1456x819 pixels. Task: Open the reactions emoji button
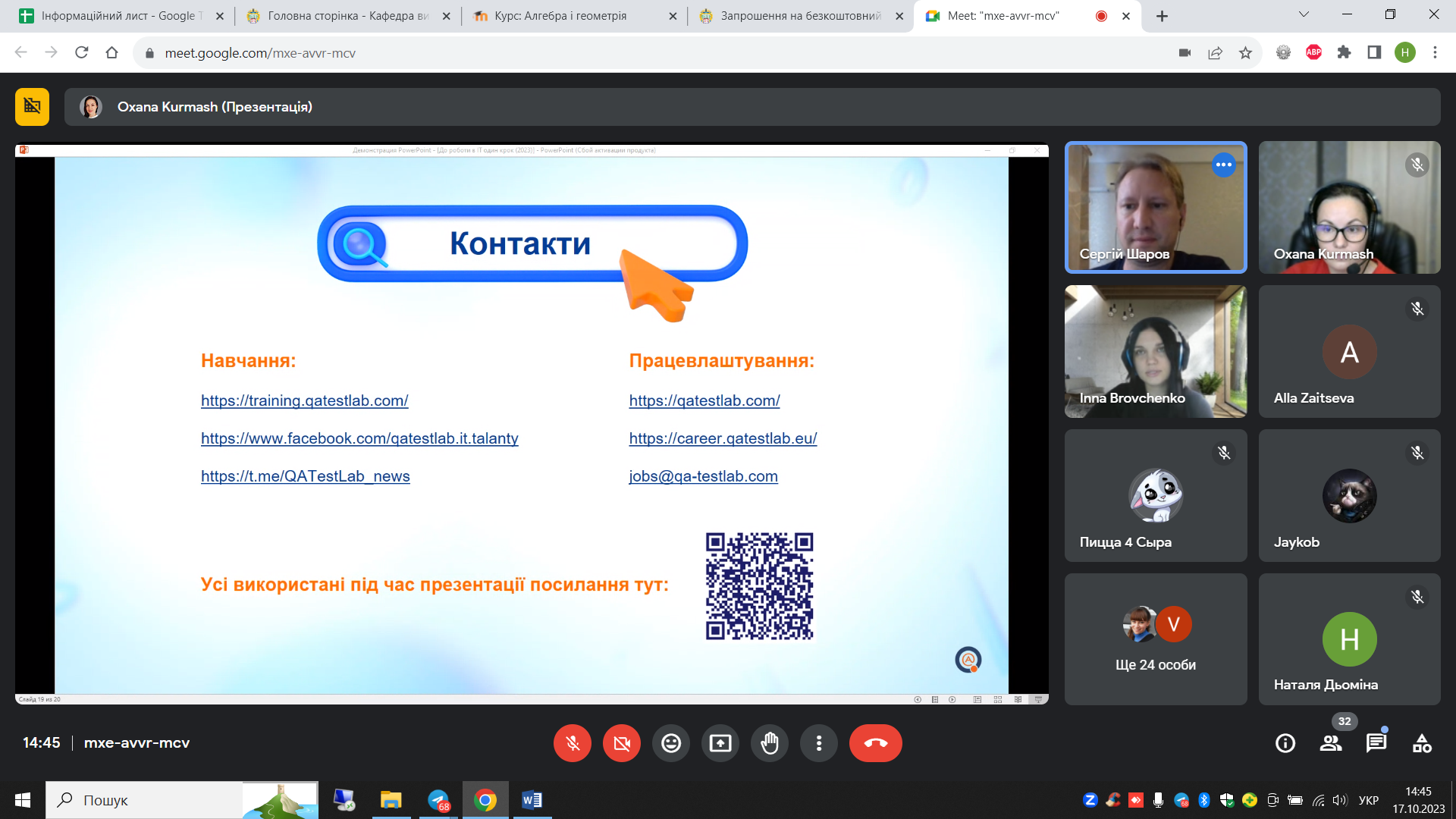[670, 743]
